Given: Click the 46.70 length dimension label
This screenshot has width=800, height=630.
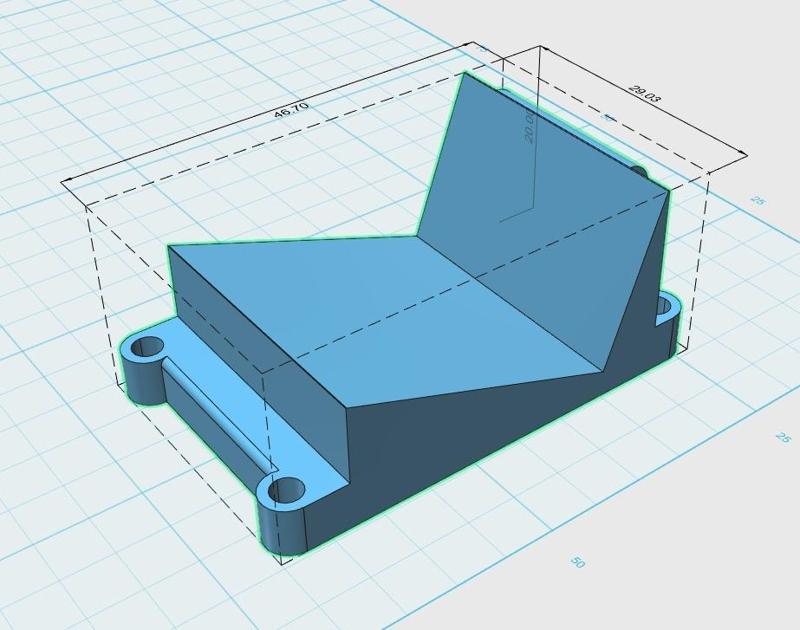Looking at the screenshot, I should (291, 110).
